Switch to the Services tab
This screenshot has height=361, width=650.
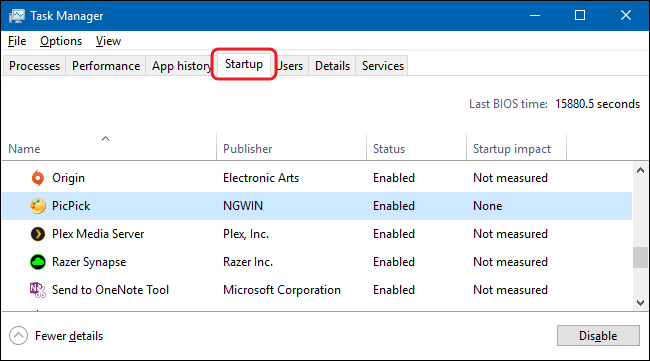tap(383, 66)
